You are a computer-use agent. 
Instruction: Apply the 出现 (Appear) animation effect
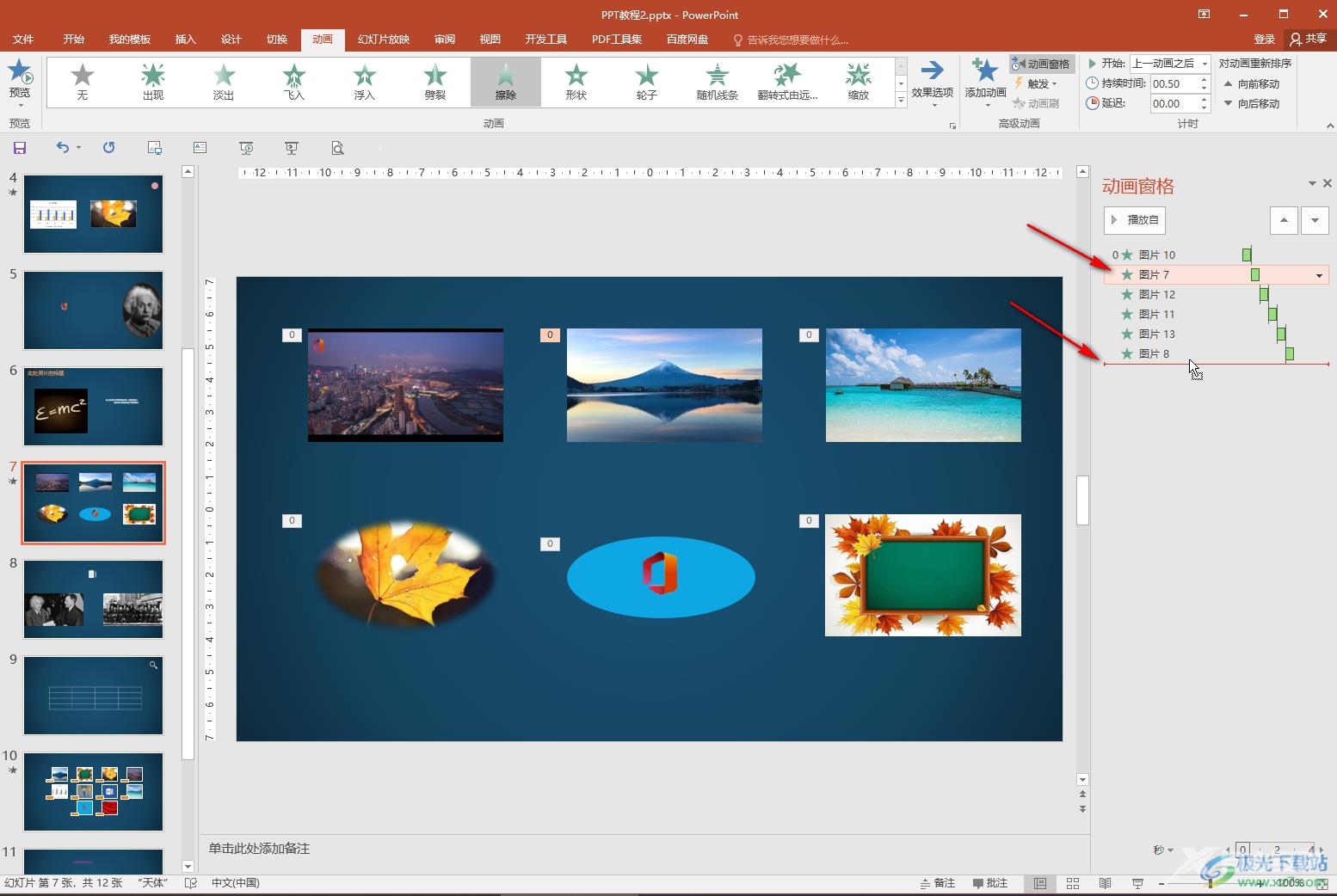pyautogui.click(x=153, y=82)
